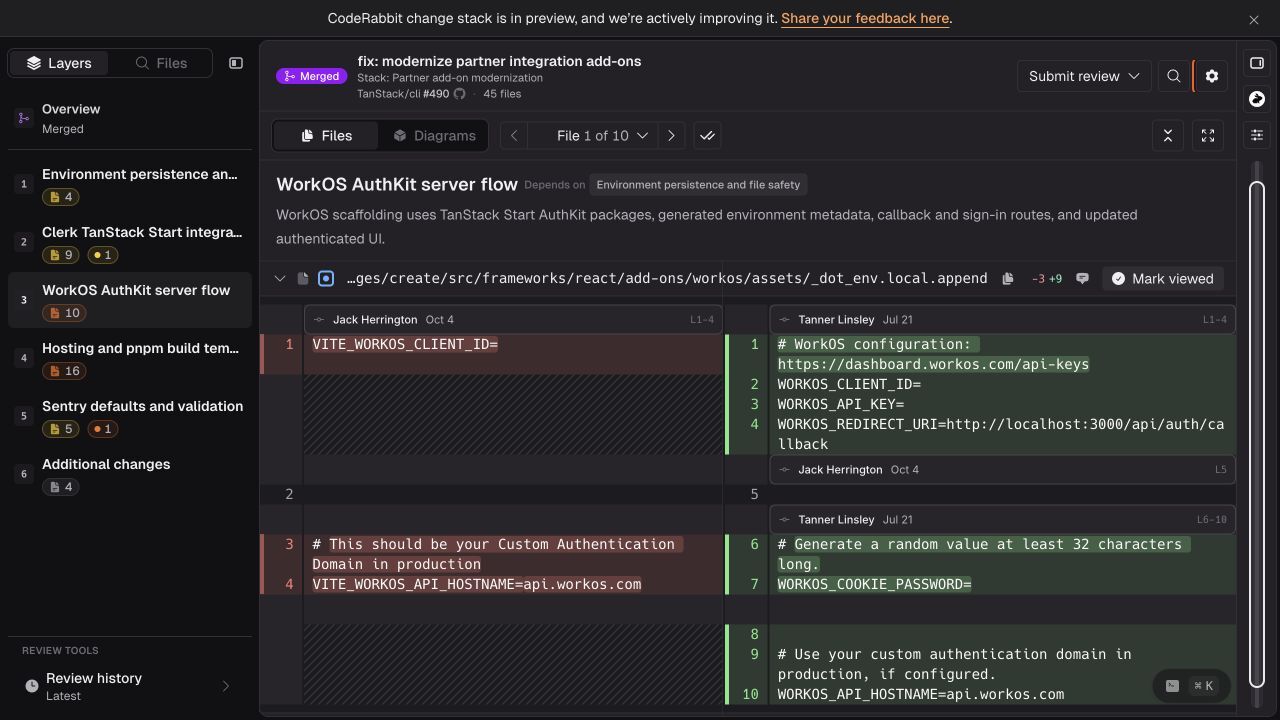Click the 10 files badge under WorkOS
The height and width of the screenshot is (720, 1280).
(x=64, y=313)
